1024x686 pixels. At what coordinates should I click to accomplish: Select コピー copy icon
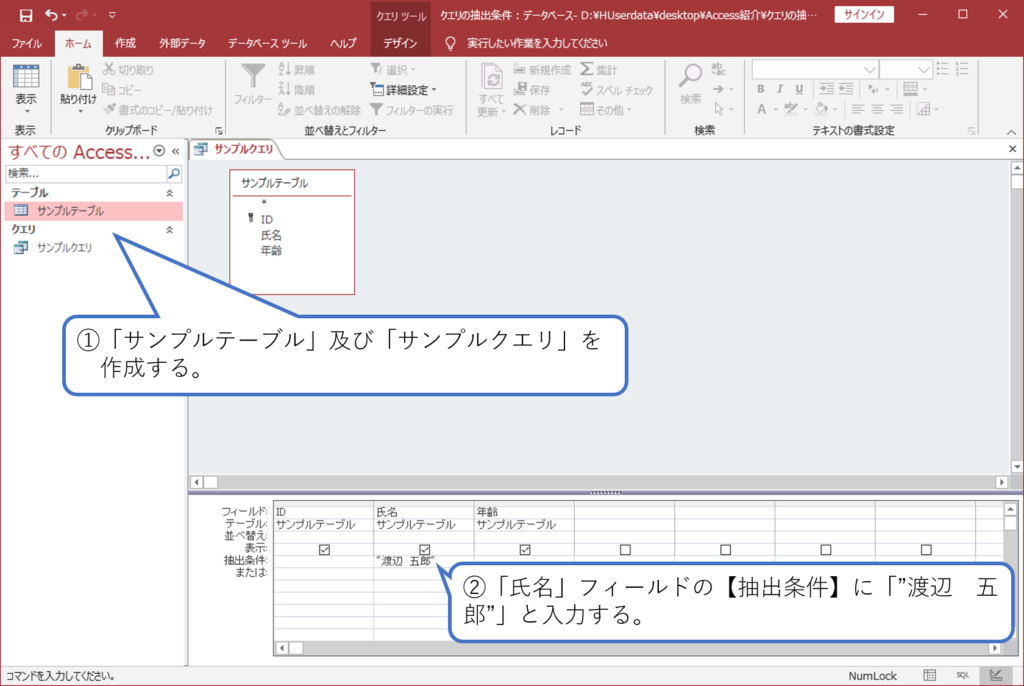(x=109, y=90)
